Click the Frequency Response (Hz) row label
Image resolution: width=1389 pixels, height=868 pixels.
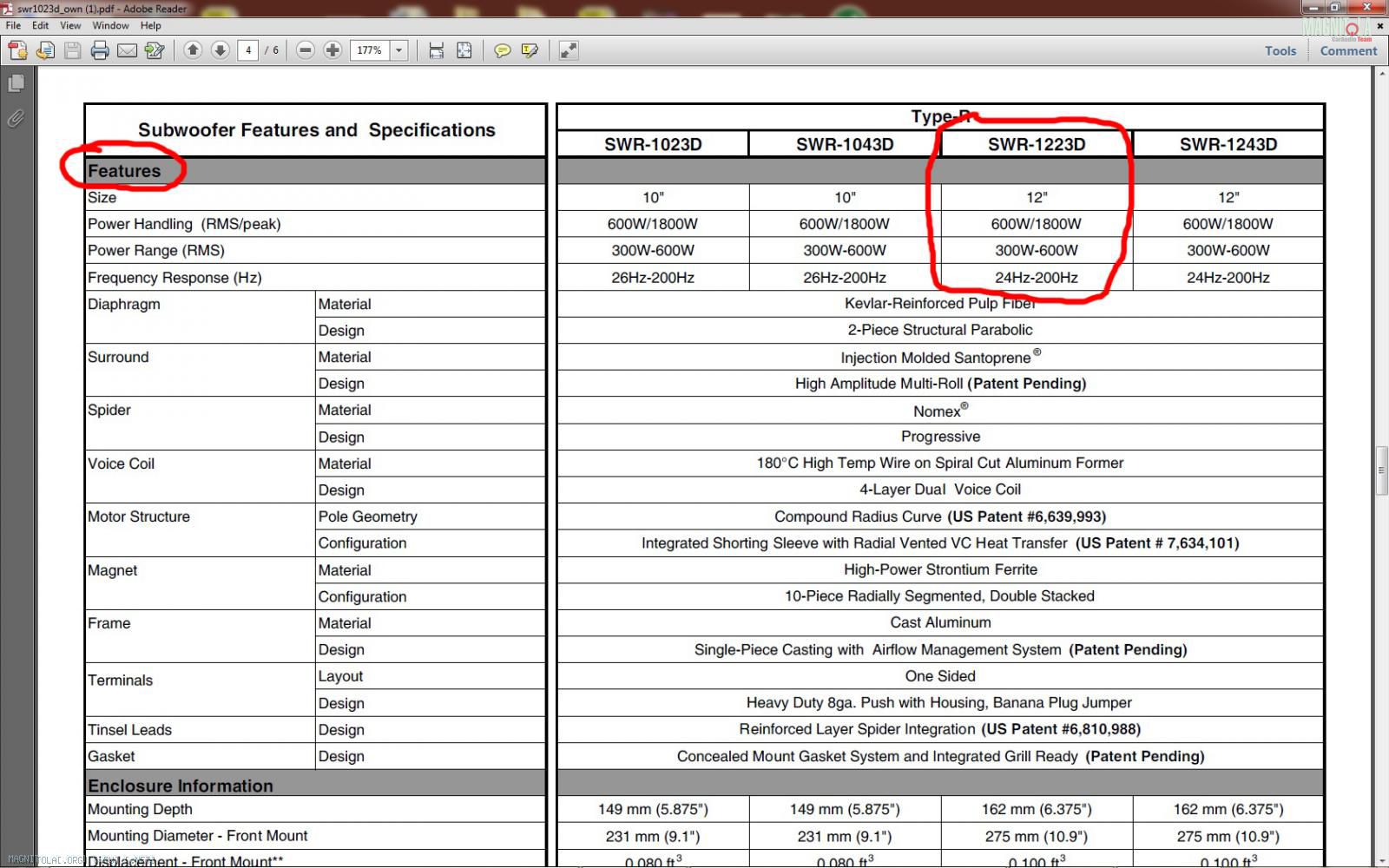coord(174,278)
